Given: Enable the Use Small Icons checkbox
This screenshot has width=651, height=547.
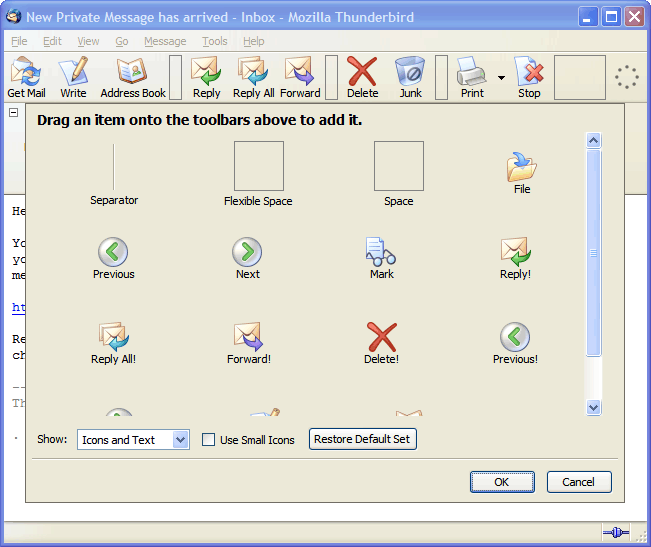Looking at the screenshot, I should 208,440.
